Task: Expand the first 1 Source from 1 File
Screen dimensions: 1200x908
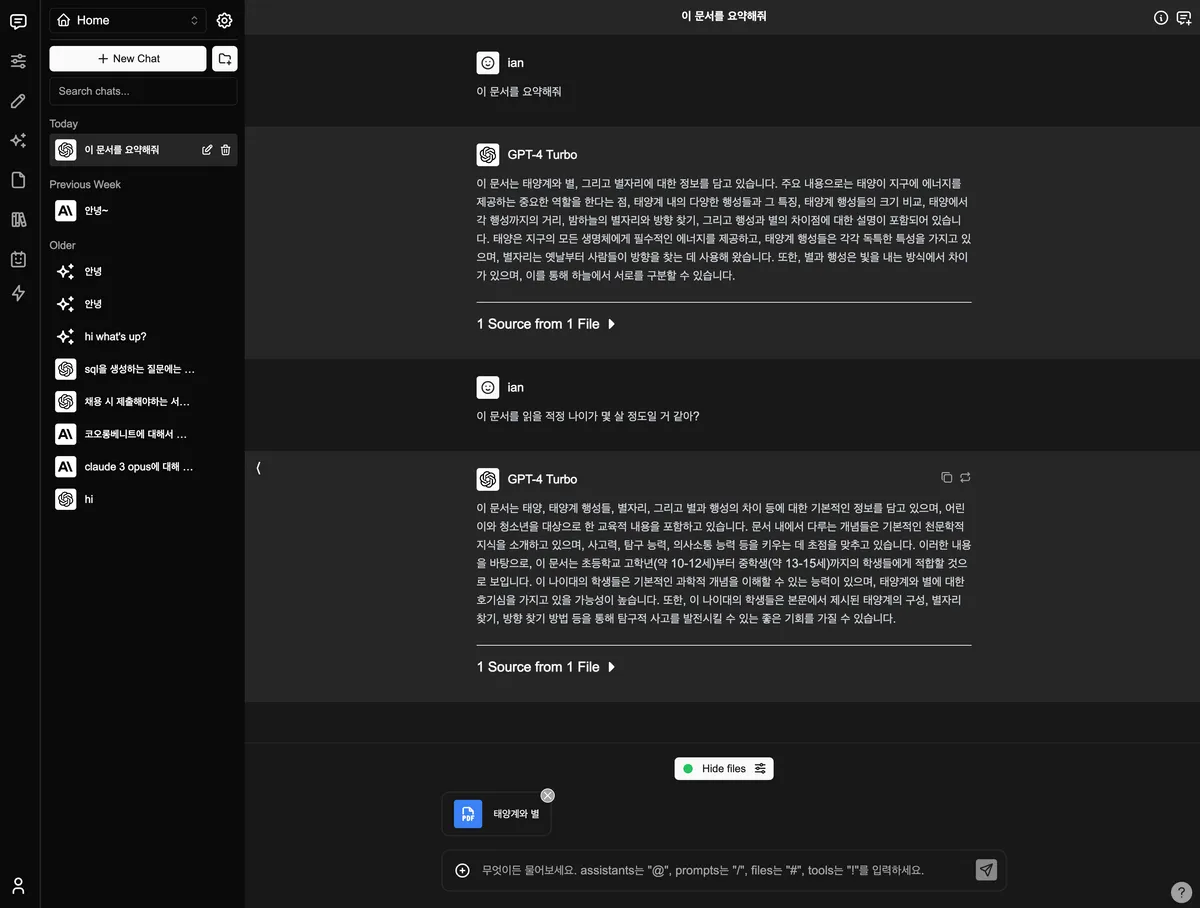Action: tap(546, 324)
